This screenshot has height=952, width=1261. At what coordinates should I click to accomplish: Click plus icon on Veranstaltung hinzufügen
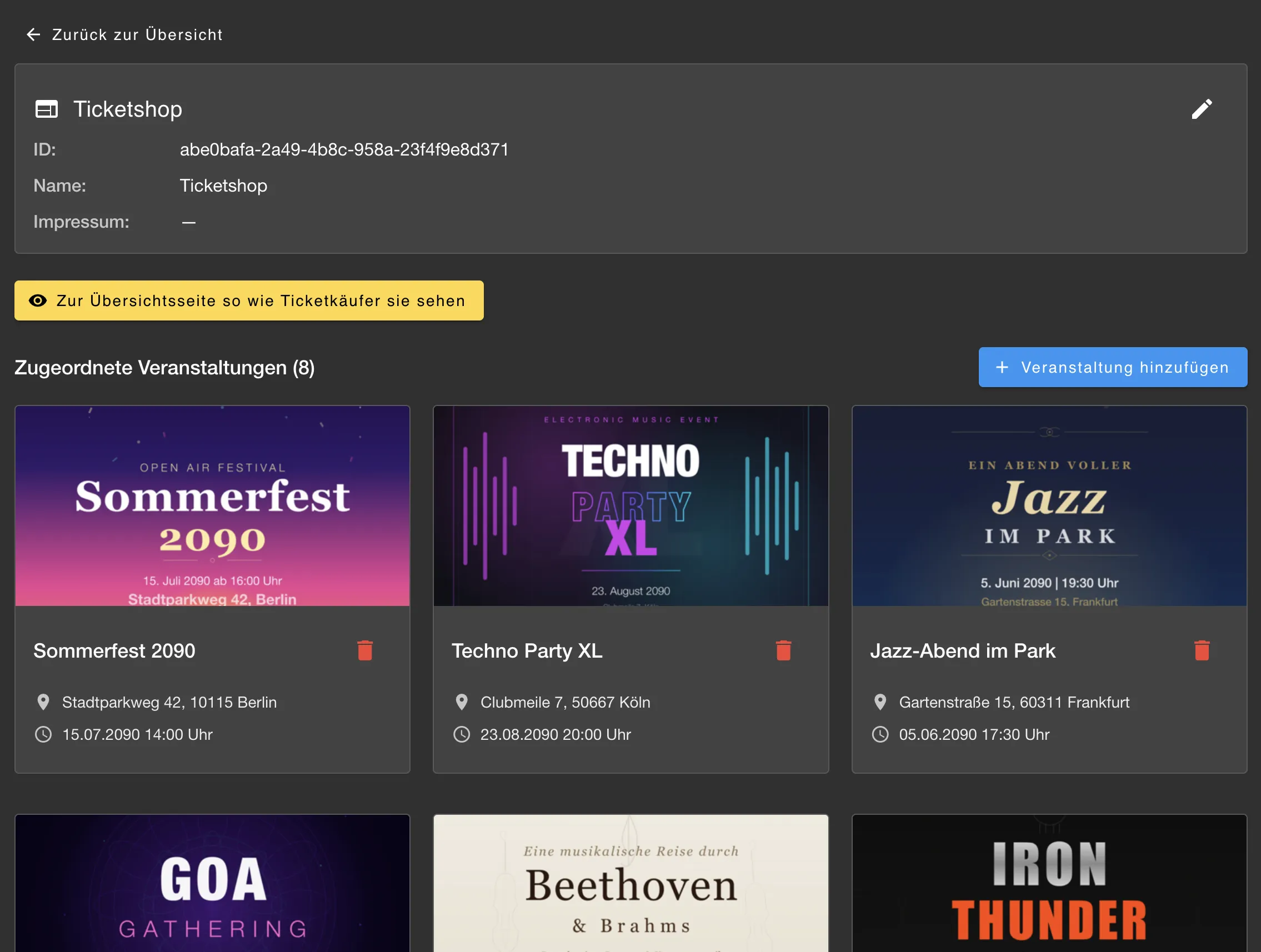(1002, 368)
